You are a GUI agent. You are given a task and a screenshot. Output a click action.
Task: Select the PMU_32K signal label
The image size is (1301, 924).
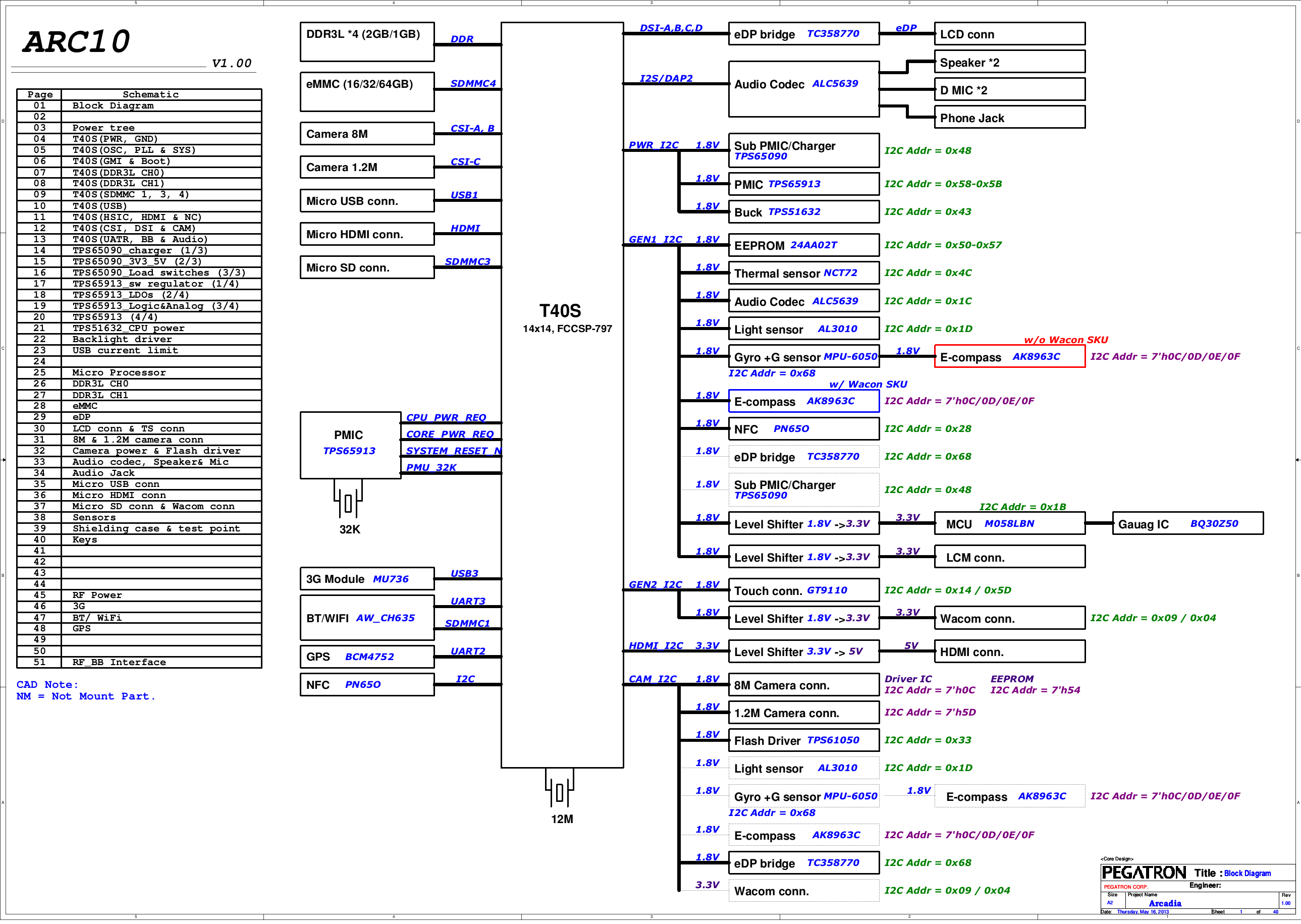431,468
